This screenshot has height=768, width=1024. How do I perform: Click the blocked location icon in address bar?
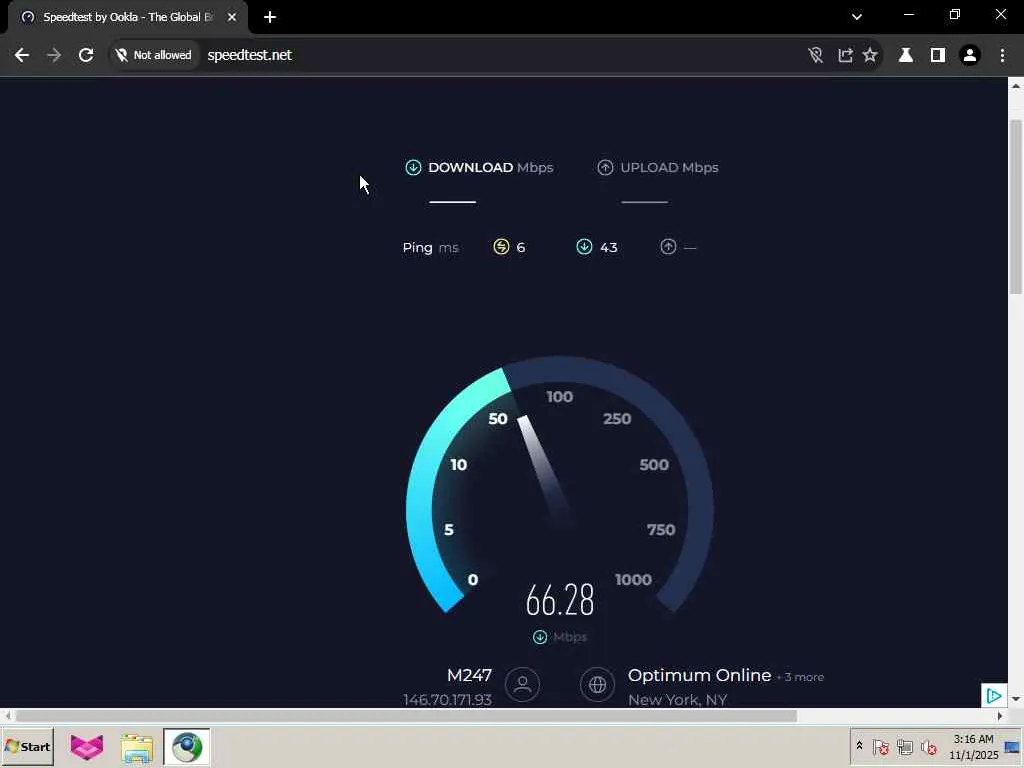click(x=815, y=55)
